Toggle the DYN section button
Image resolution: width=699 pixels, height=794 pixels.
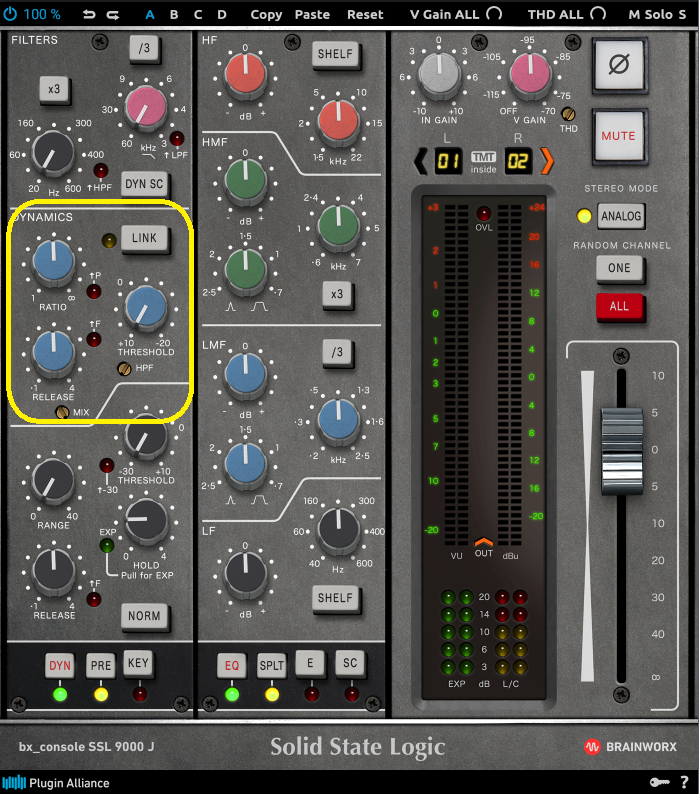click(60, 666)
